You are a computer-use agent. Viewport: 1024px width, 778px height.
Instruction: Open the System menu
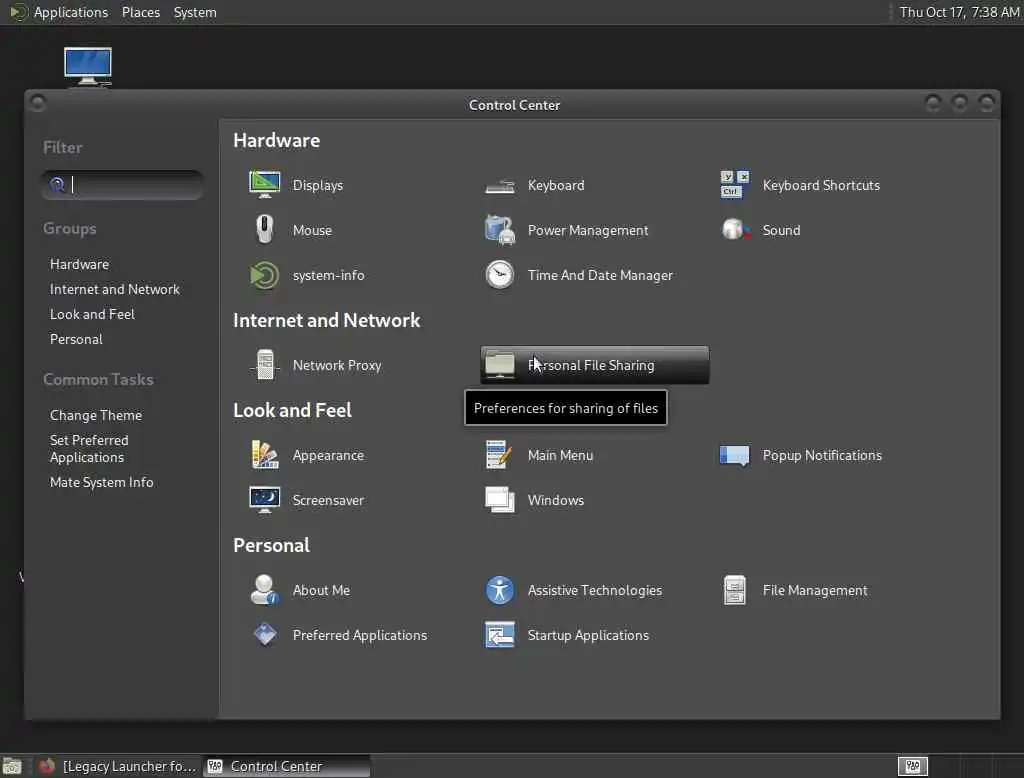(195, 12)
